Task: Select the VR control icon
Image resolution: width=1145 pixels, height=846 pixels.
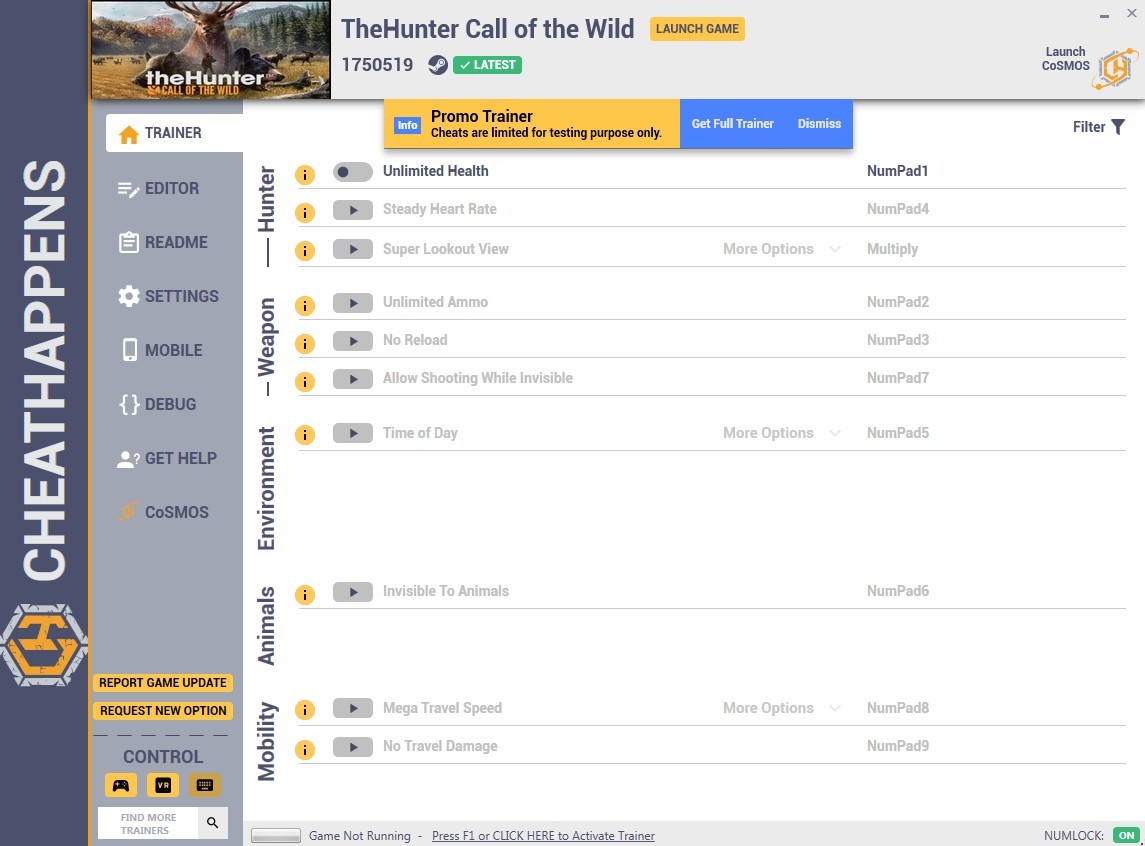Action: pyautogui.click(x=163, y=785)
